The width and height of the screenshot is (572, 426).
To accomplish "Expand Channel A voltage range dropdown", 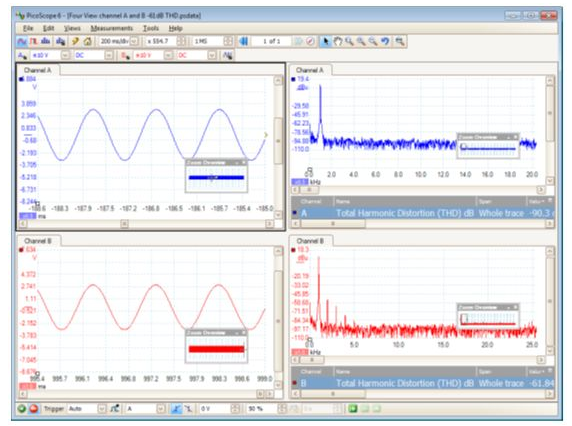I will coord(65,55).
